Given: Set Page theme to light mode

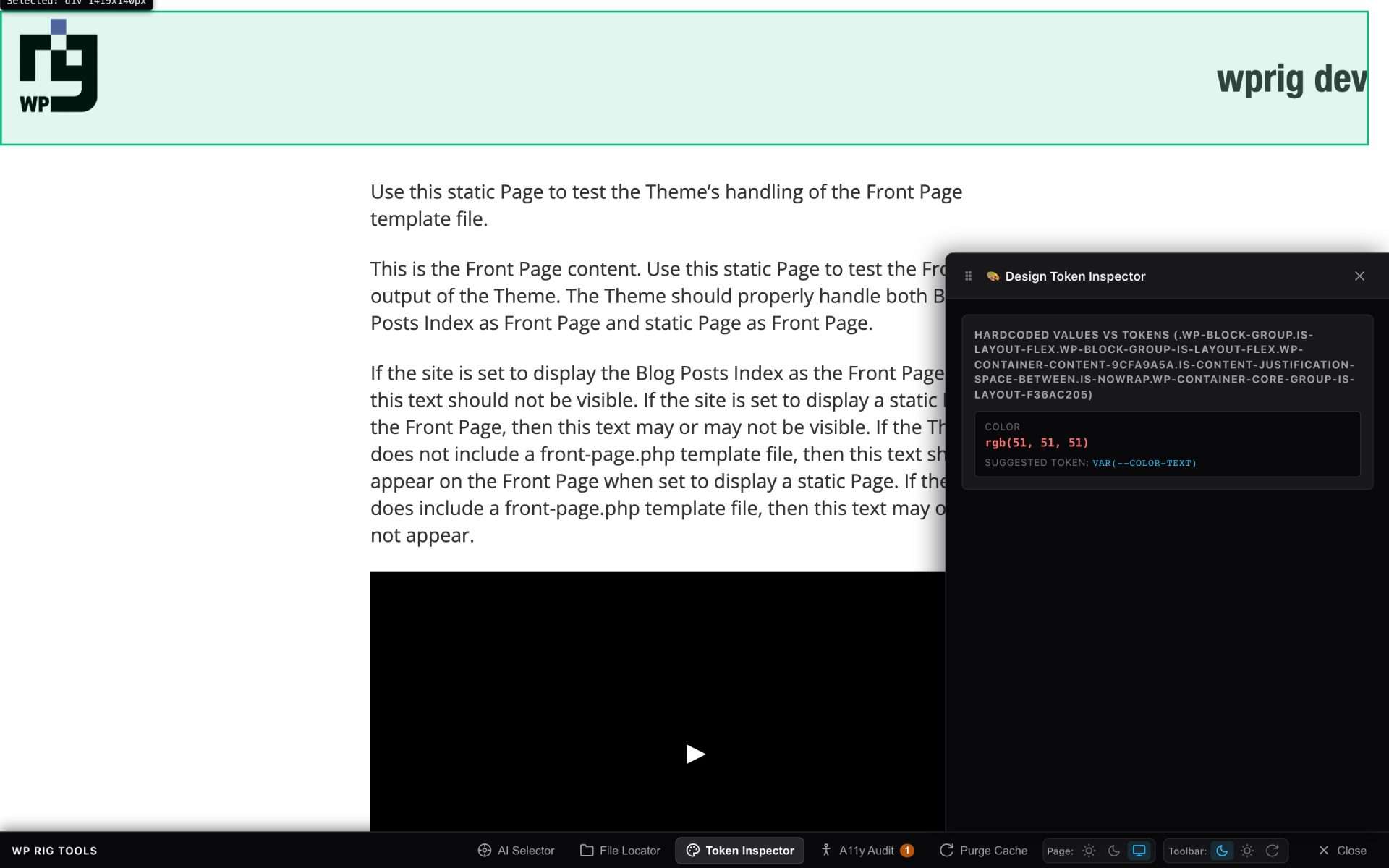Looking at the screenshot, I should 1089,851.
